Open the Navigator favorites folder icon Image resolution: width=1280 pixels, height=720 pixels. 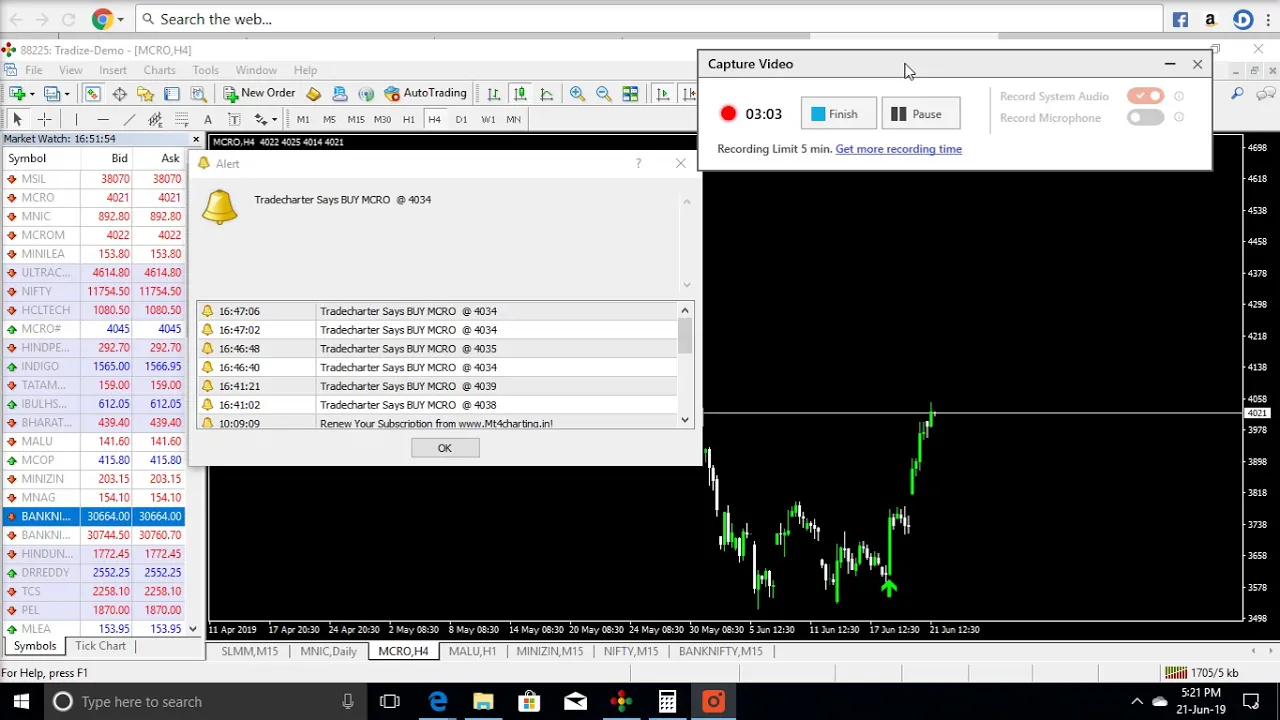pyautogui.click(x=145, y=94)
